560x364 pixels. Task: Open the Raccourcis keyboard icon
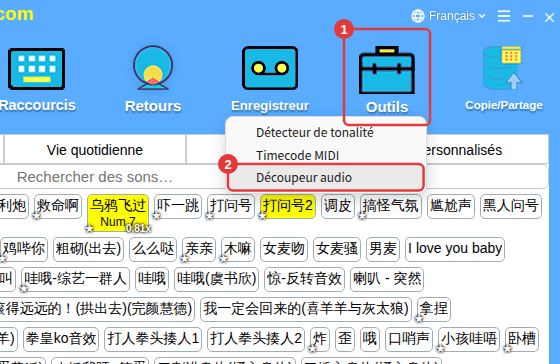click(36, 69)
